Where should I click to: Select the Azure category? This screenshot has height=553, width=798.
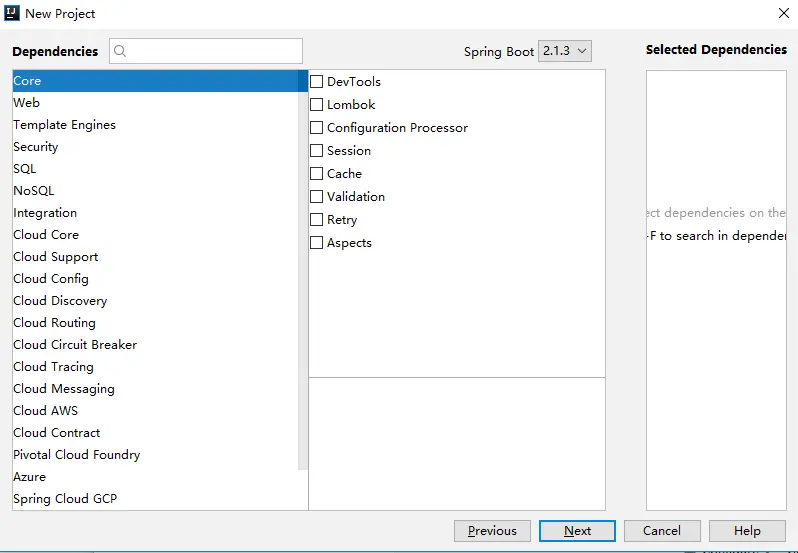coord(155,477)
